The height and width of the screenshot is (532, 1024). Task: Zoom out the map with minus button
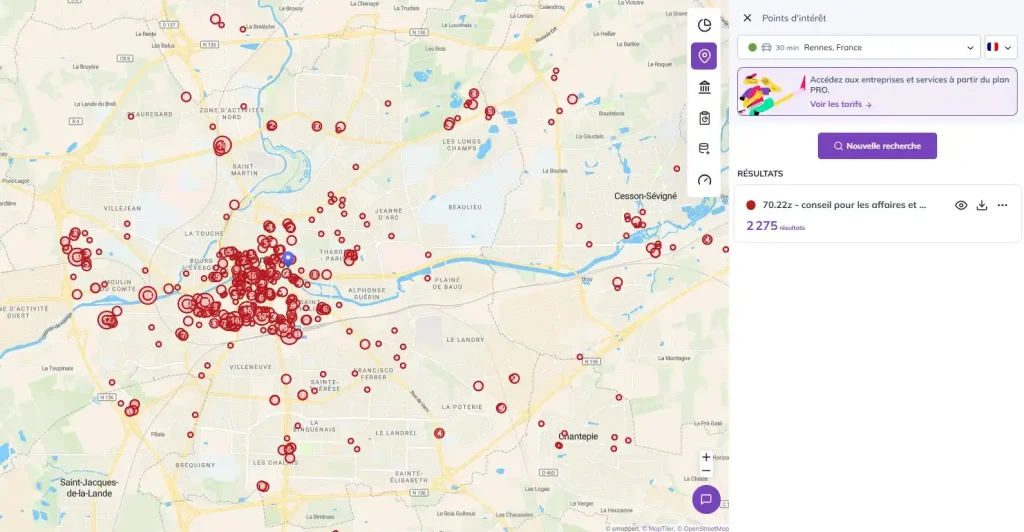click(706, 471)
